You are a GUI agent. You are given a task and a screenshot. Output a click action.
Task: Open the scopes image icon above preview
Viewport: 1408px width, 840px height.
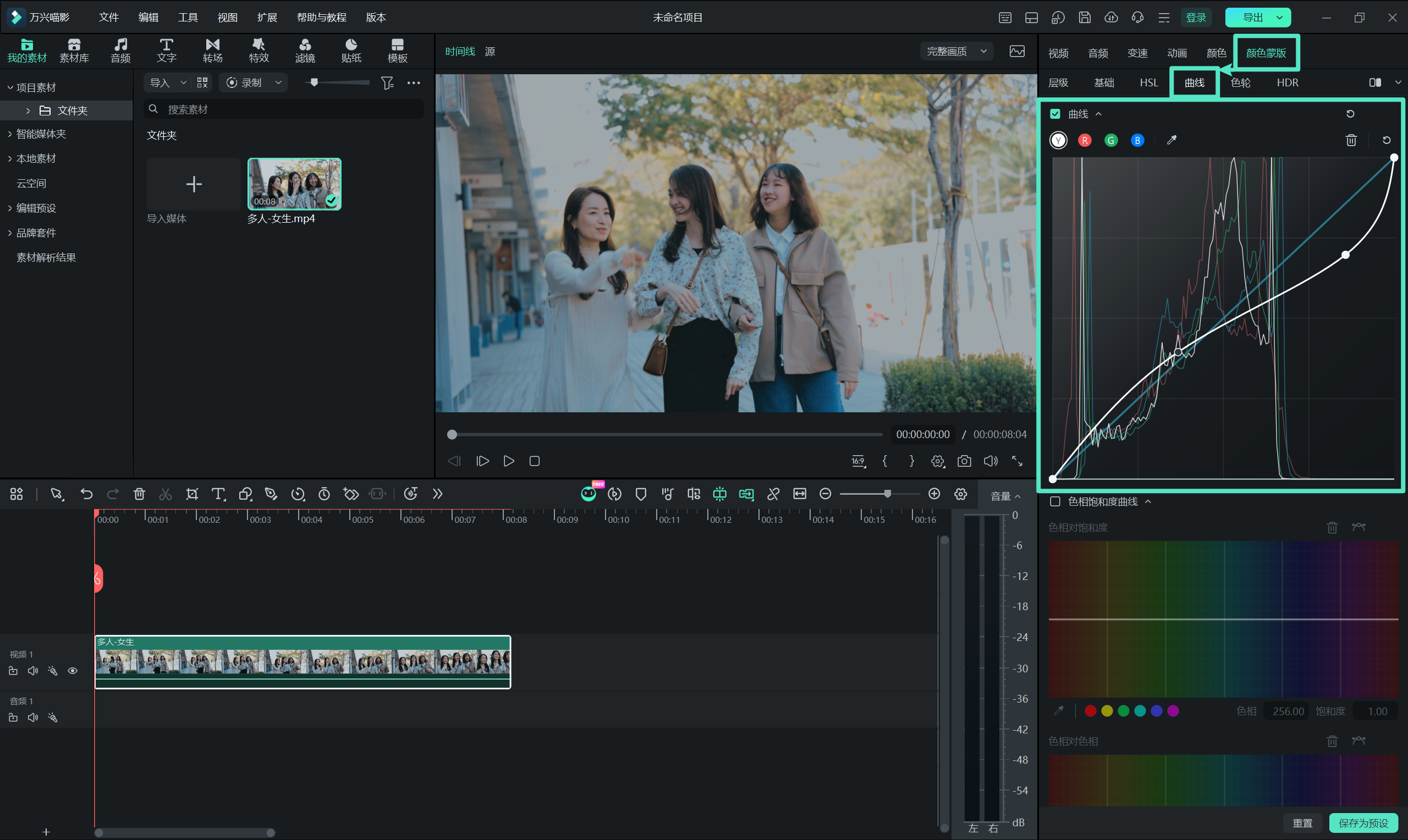pos(1017,51)
